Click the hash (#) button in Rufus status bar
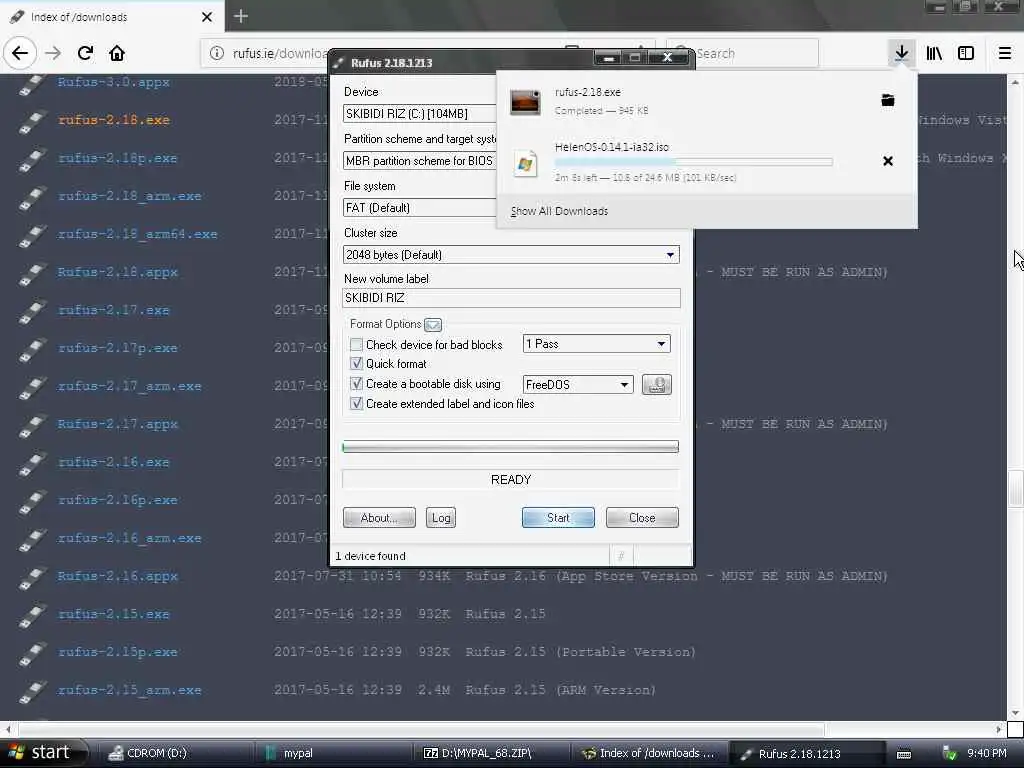The image size is (1024, 768). coord(621,556)
